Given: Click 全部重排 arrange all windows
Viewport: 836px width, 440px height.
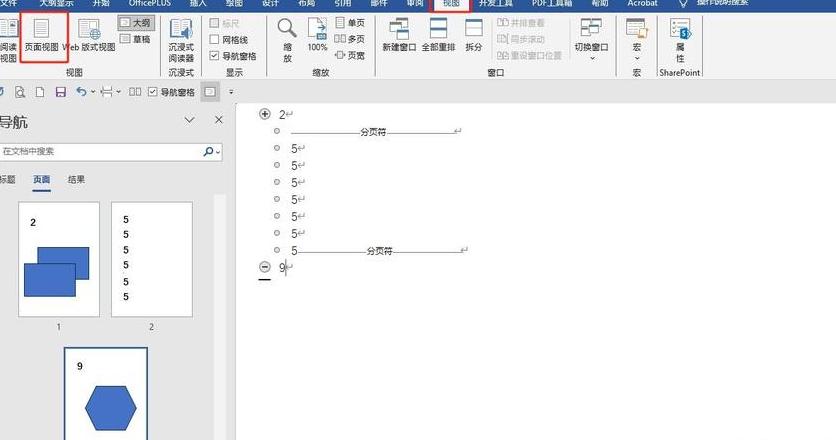Looking at the screenshot, I should coord(438,35).
